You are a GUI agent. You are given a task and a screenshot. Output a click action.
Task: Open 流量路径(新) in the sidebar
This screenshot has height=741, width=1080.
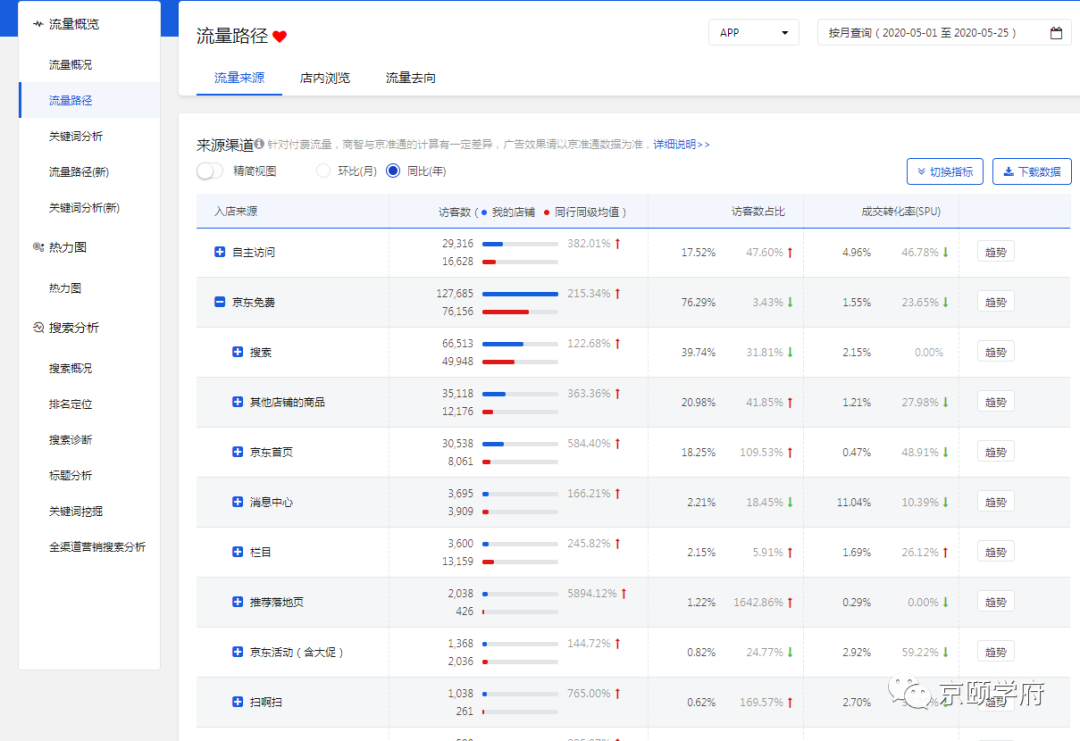[79, 172]
